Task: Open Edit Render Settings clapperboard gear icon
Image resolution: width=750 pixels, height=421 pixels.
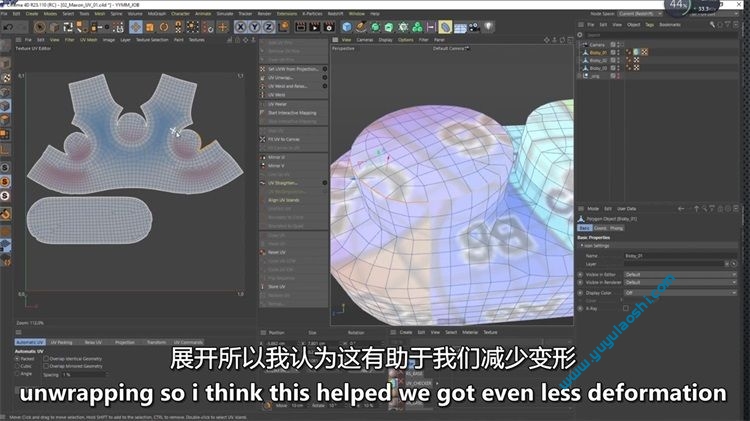Action: pos(329,27)
